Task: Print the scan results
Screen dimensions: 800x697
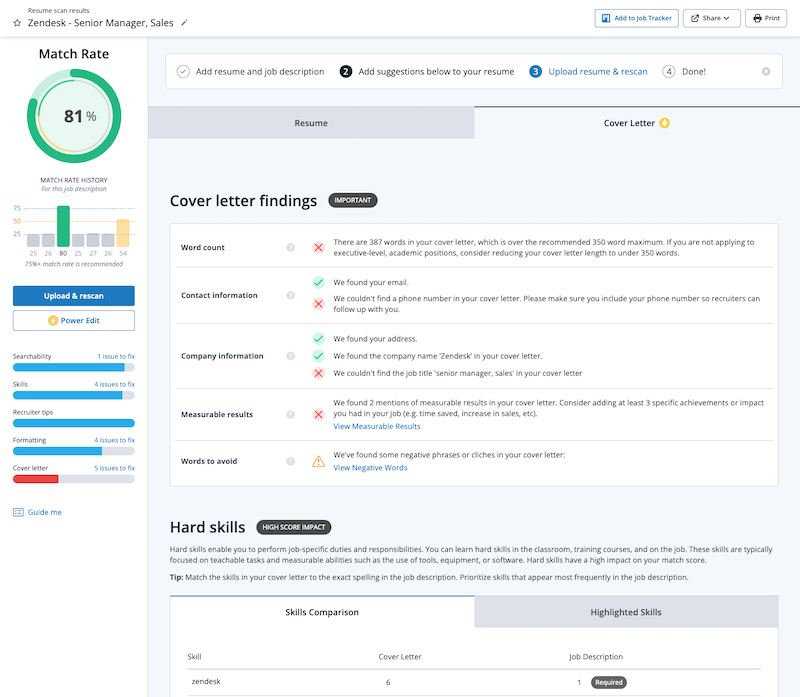Action: [x=766, y=18]
